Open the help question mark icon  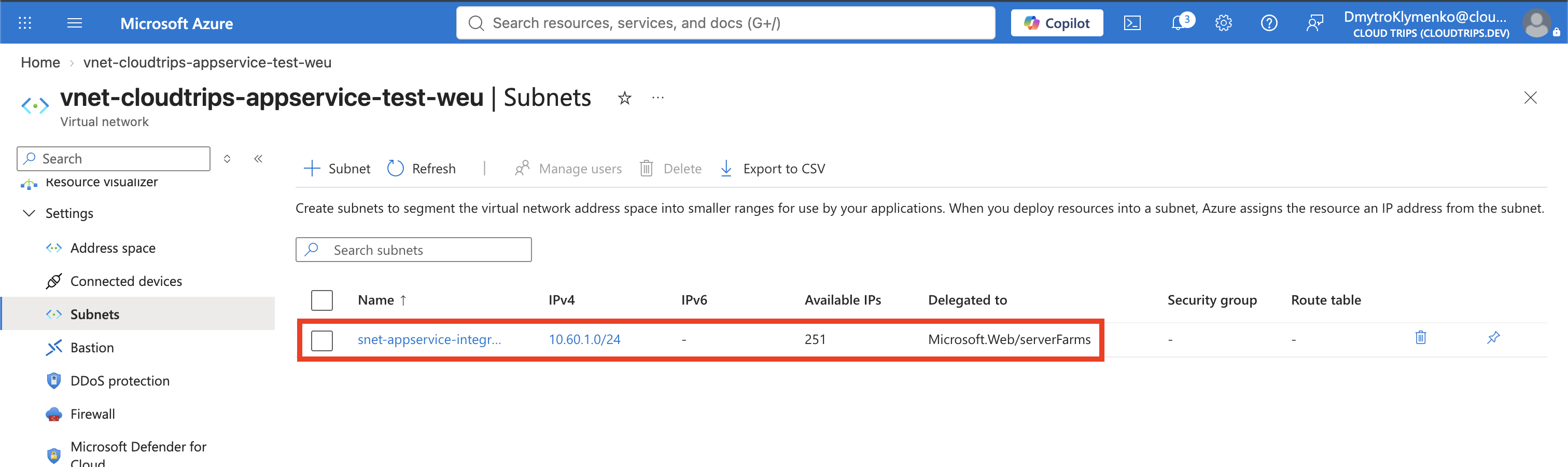1268,23
